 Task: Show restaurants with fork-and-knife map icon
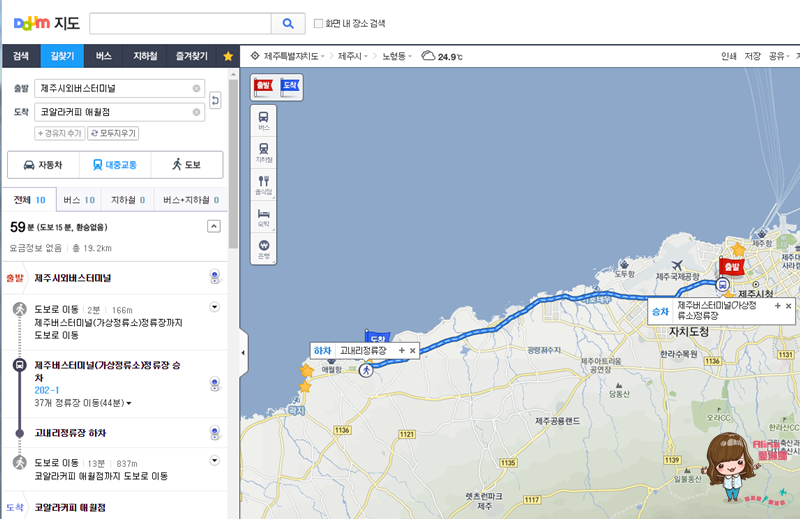click(x=264, y=185)
